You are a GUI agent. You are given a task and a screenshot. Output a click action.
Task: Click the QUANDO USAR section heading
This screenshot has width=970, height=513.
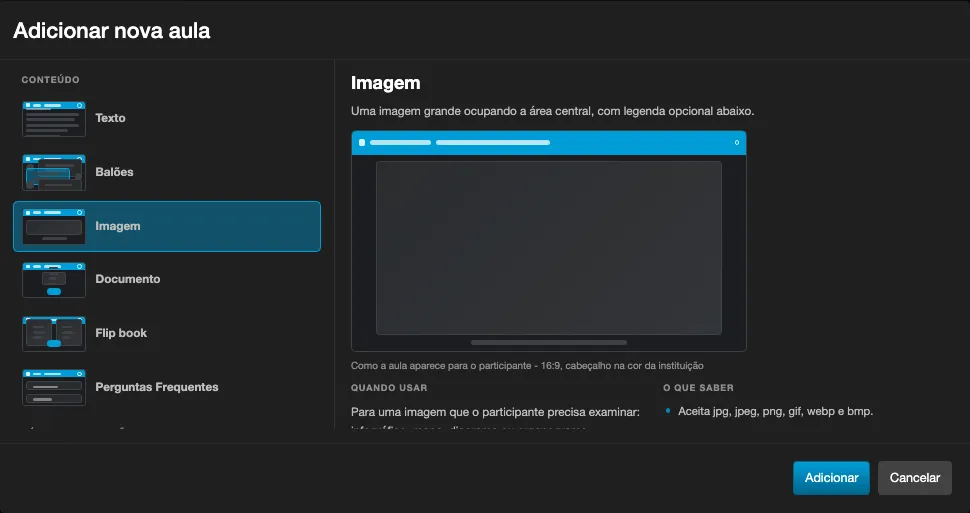[389, 388]
